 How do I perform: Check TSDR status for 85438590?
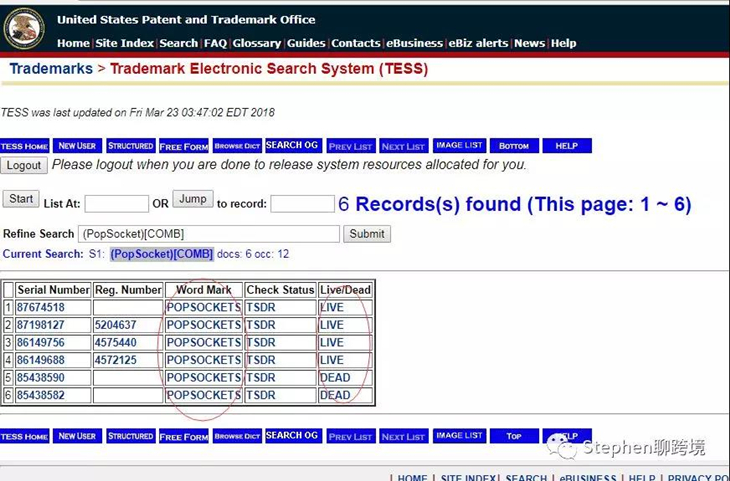pos(261,378)
